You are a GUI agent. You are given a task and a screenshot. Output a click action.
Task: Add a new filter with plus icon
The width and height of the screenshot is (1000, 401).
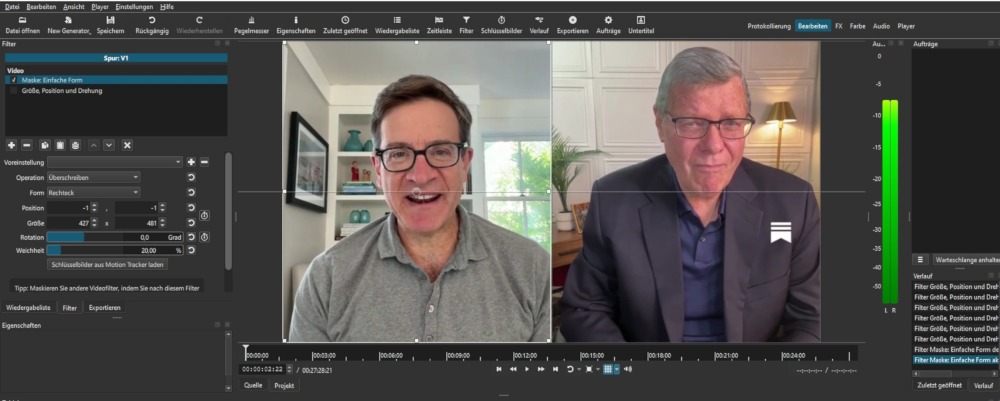click(x=11, y=145)
